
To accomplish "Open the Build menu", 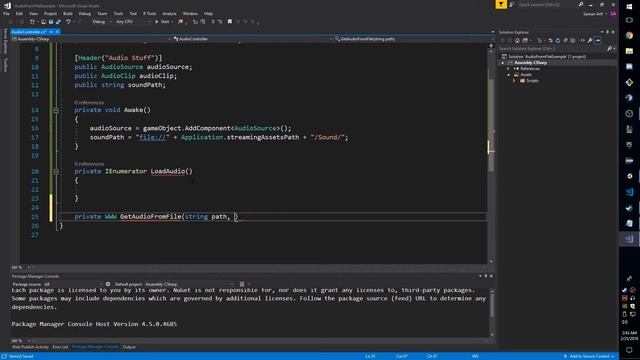I will (68, 13).
